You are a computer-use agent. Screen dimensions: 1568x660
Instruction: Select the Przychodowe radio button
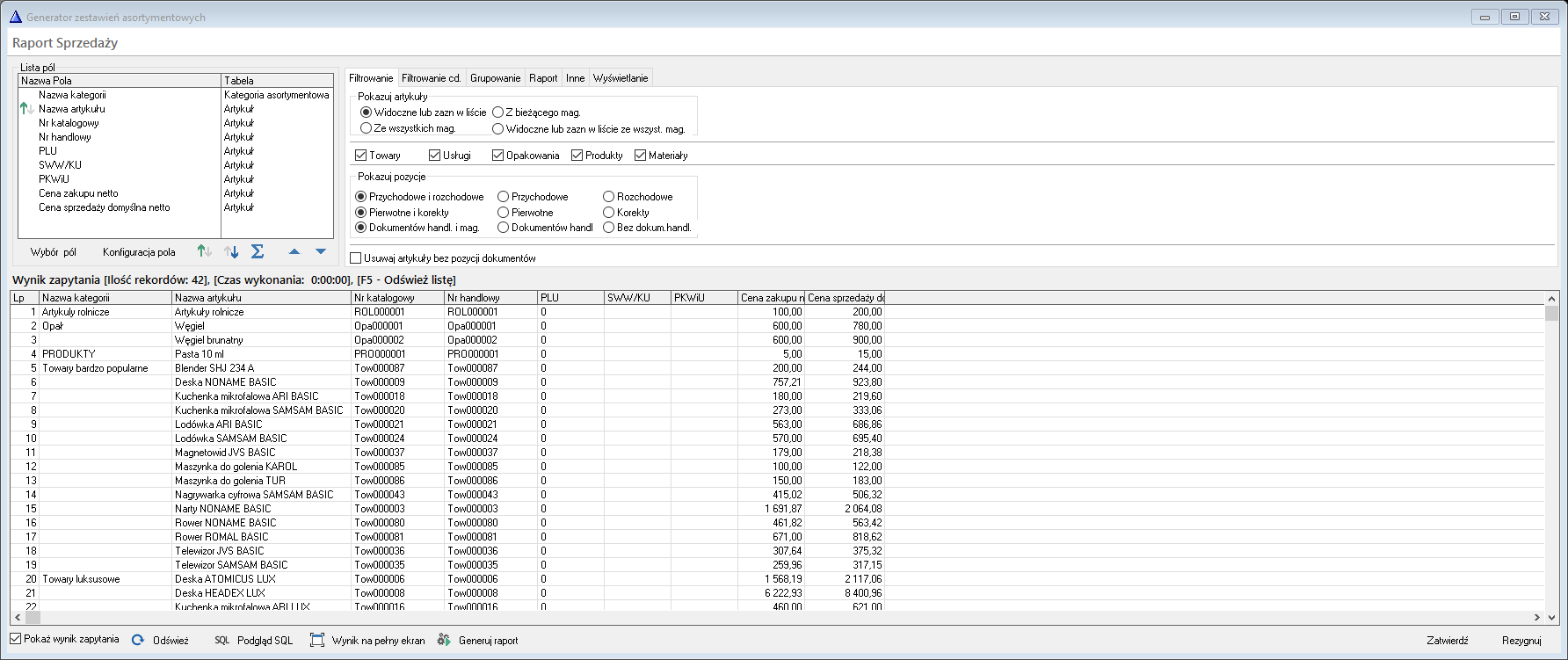(x=503, y=197)
